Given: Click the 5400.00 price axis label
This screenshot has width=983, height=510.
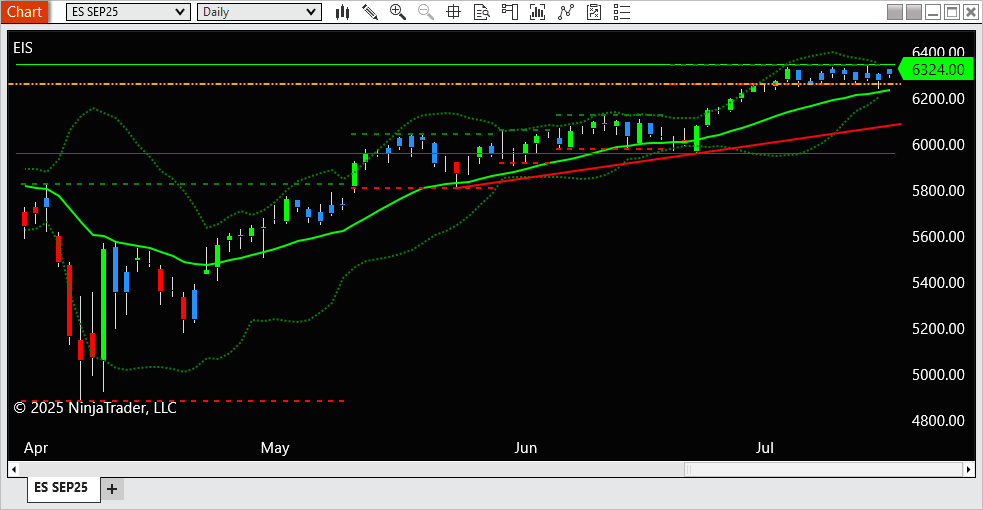Looking at the screenshot, I should 938,283.
